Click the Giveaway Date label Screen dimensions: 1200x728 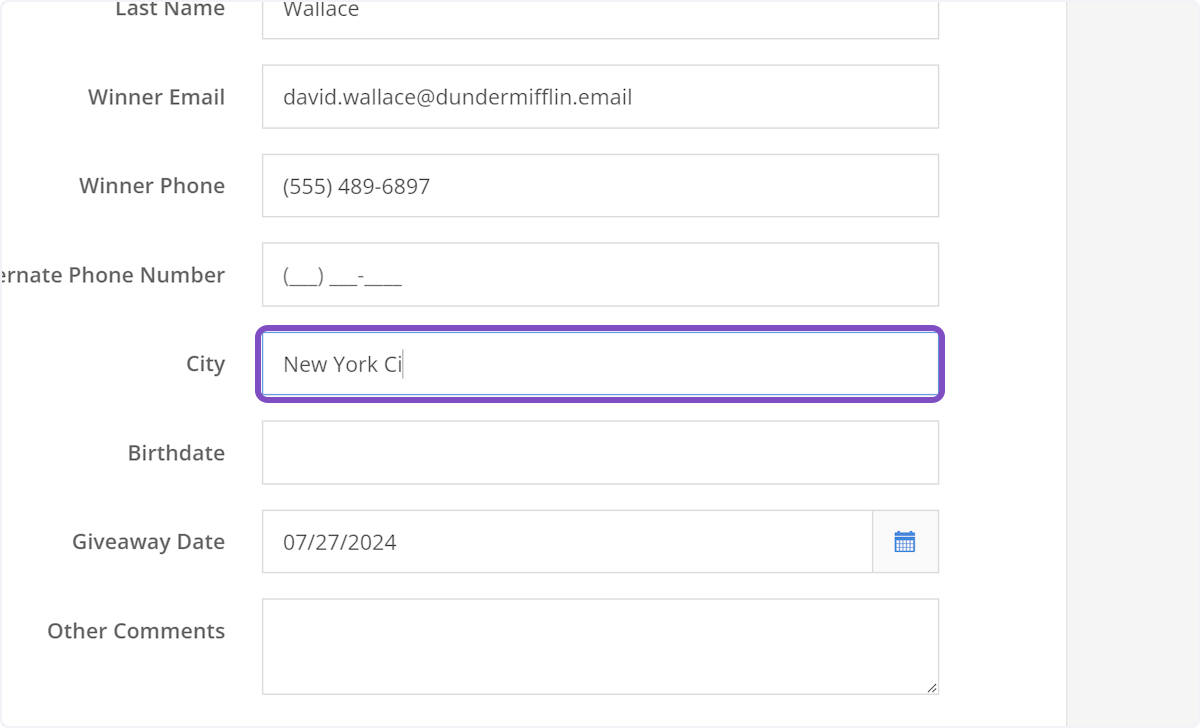pyautogui.click(x=148, y=542)
